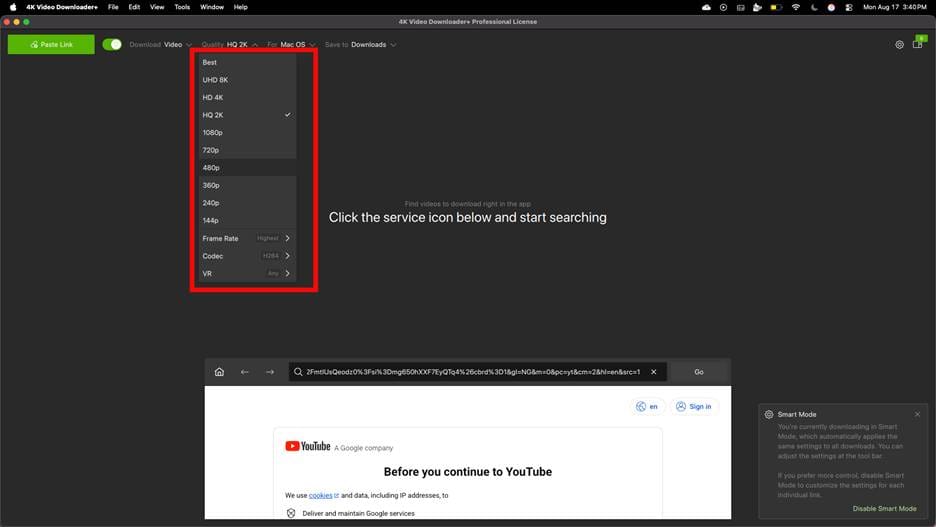Open the Window menu
This screenshot has width=936, height=527.
coord(211,7)
